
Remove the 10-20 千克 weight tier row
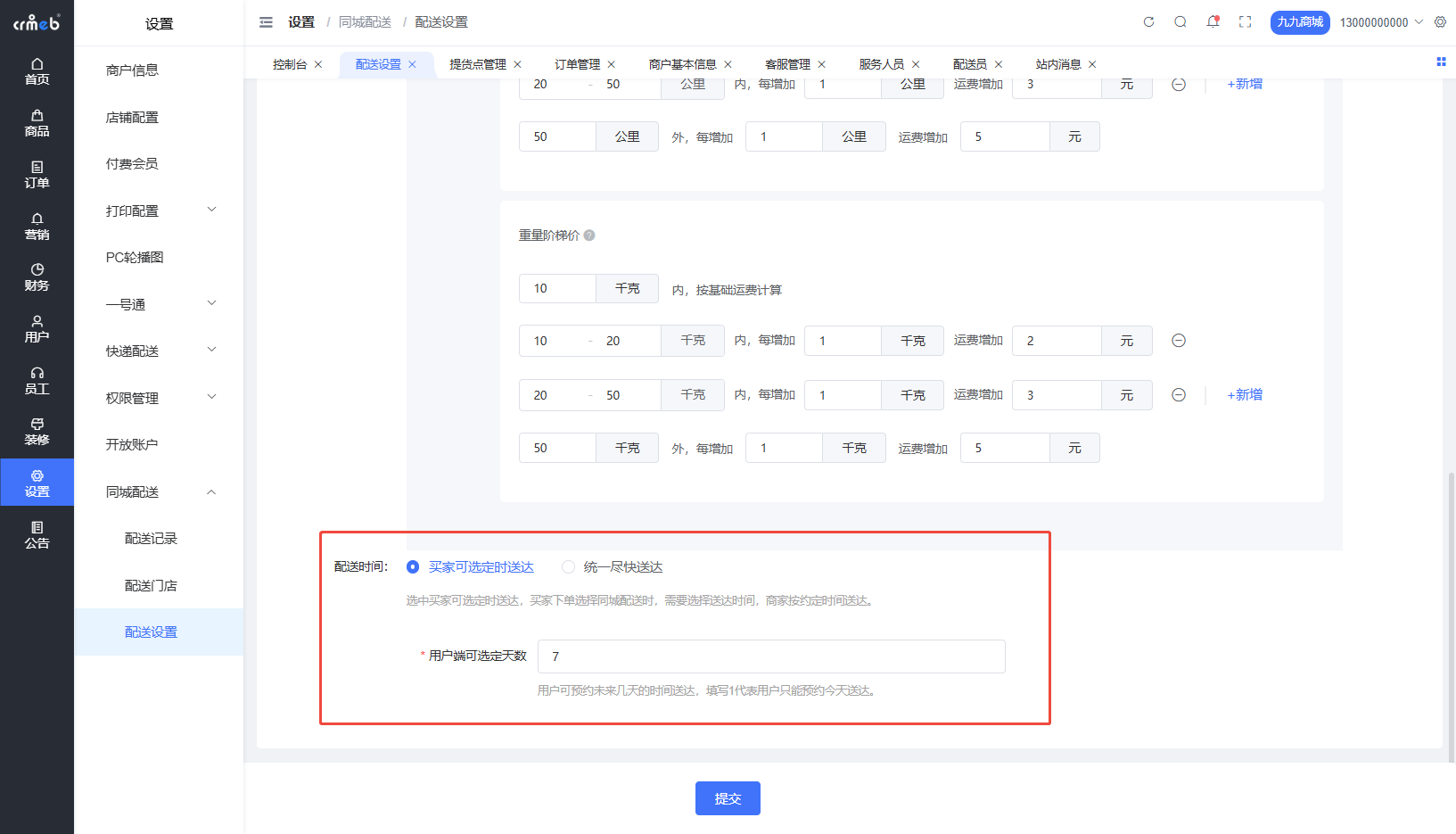click(x=1179, y=341)
